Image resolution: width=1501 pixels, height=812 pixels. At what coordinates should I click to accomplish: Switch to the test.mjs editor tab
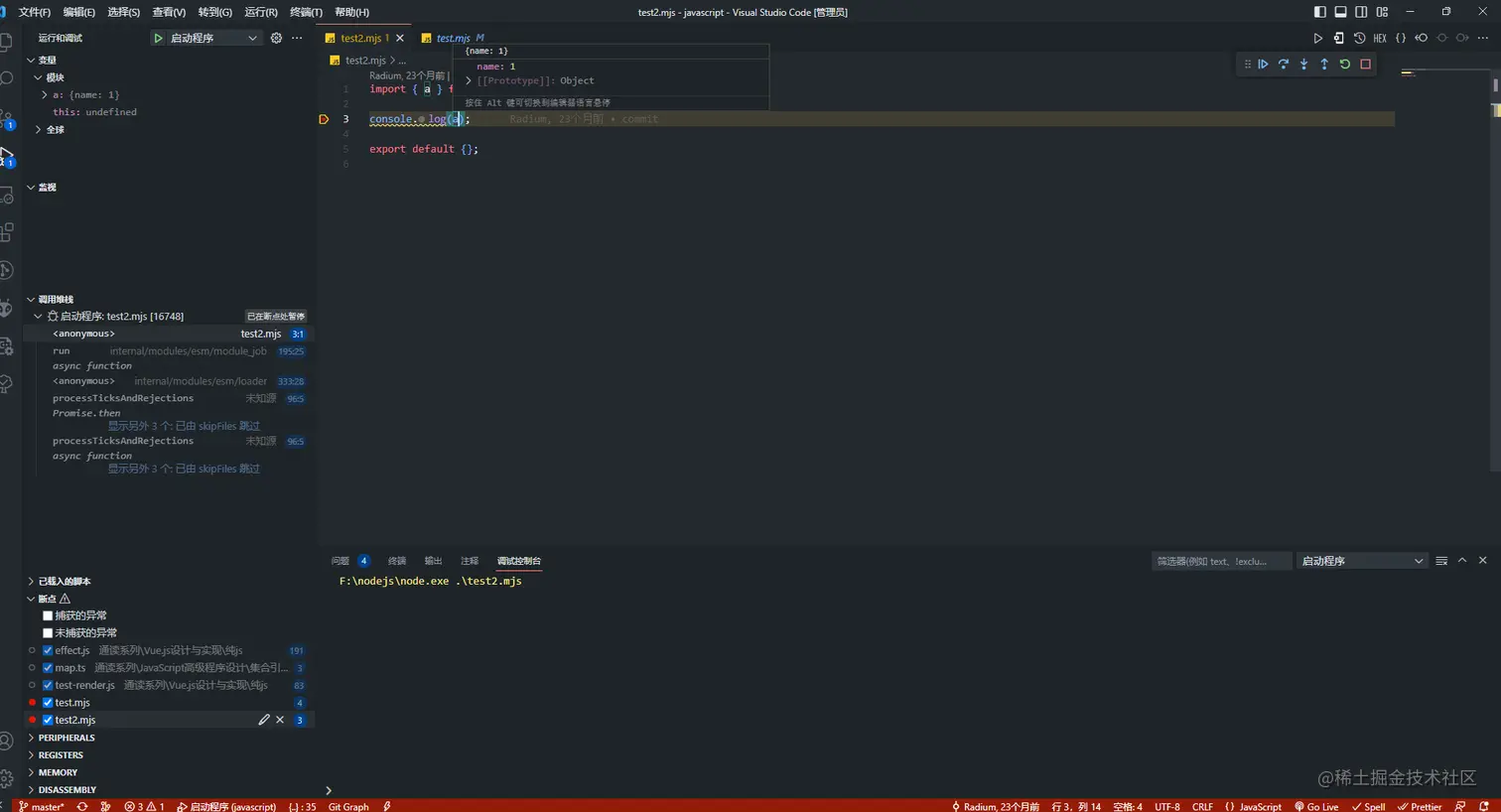coord(453,38)
